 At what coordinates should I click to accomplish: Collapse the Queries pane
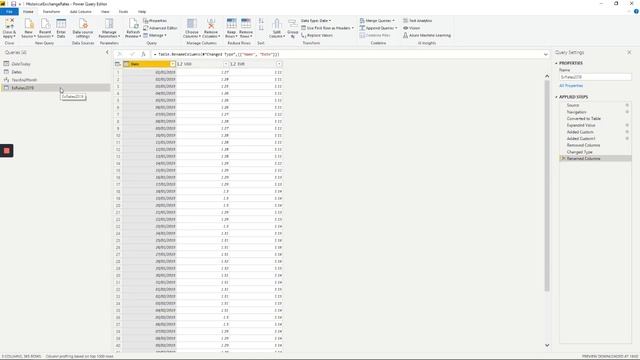[107, 52]
